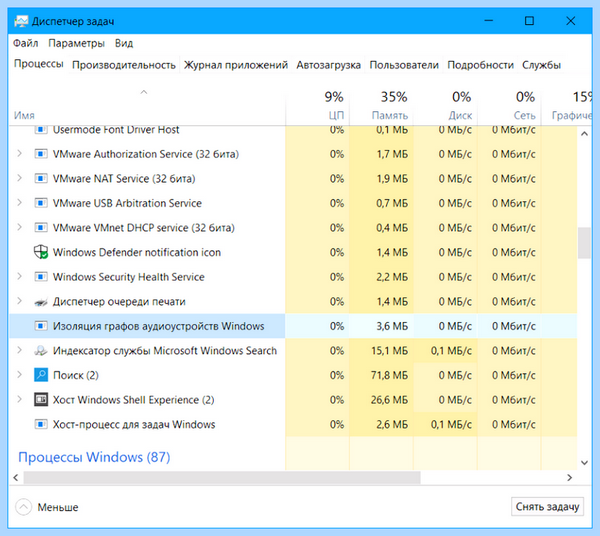Select the Windows Defender notification icon row
Image resolution: width=600 pixels, height=536 pixels.
[x=293, y=252]
